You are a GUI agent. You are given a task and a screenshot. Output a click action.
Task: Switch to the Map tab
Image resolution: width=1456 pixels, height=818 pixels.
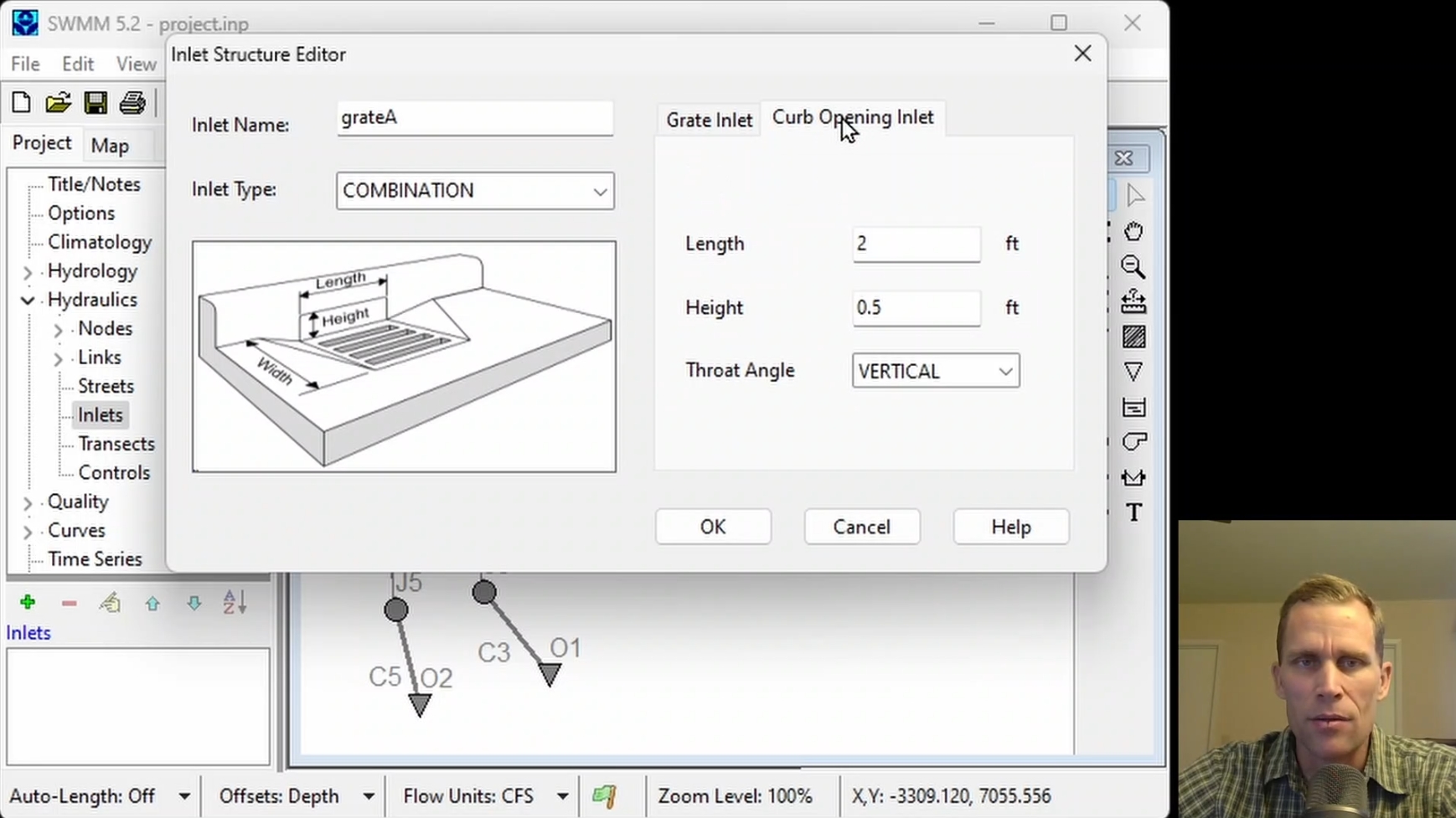(110, 146)
